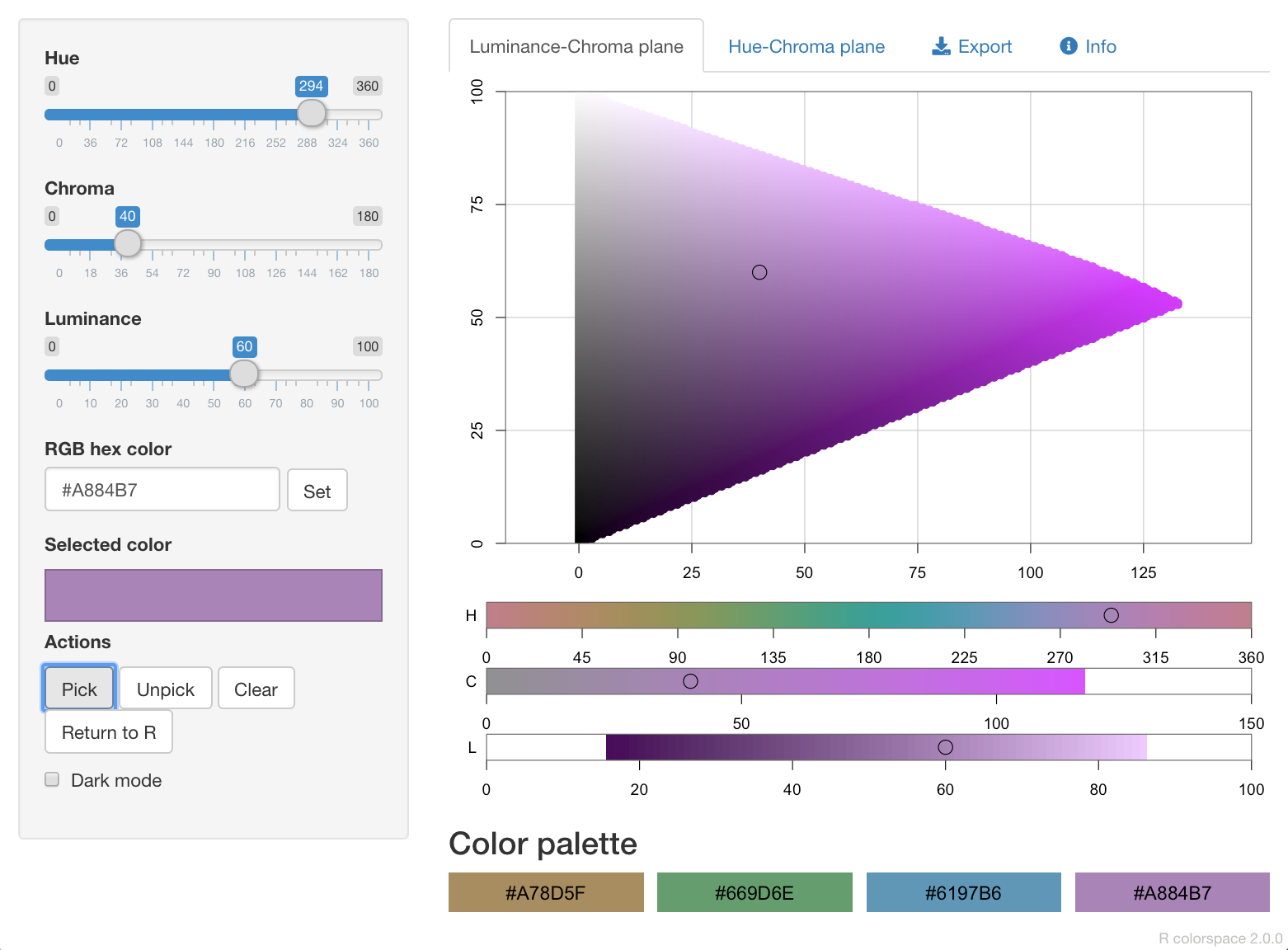The image size is (1288, 950).
Task: Click the Info circle icon
Action: pos(1068,46)
